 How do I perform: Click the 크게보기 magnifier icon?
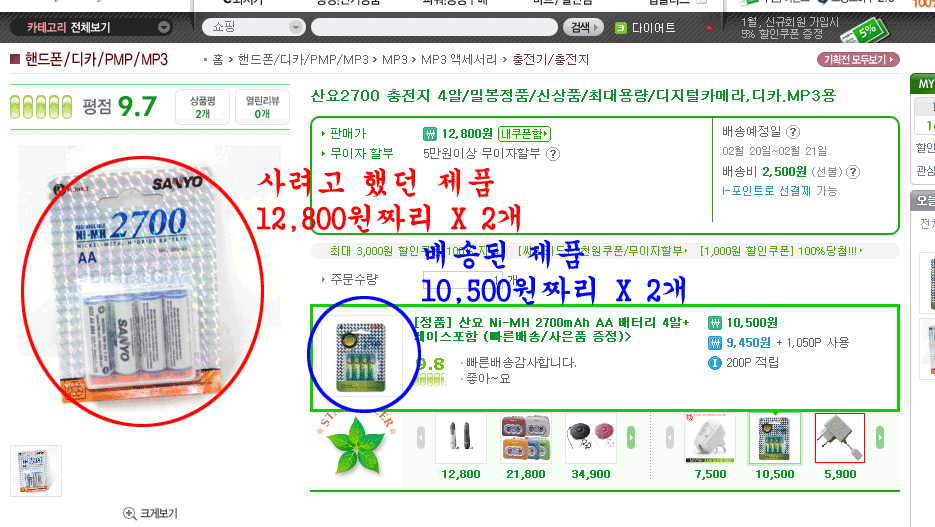pos(129,513)
